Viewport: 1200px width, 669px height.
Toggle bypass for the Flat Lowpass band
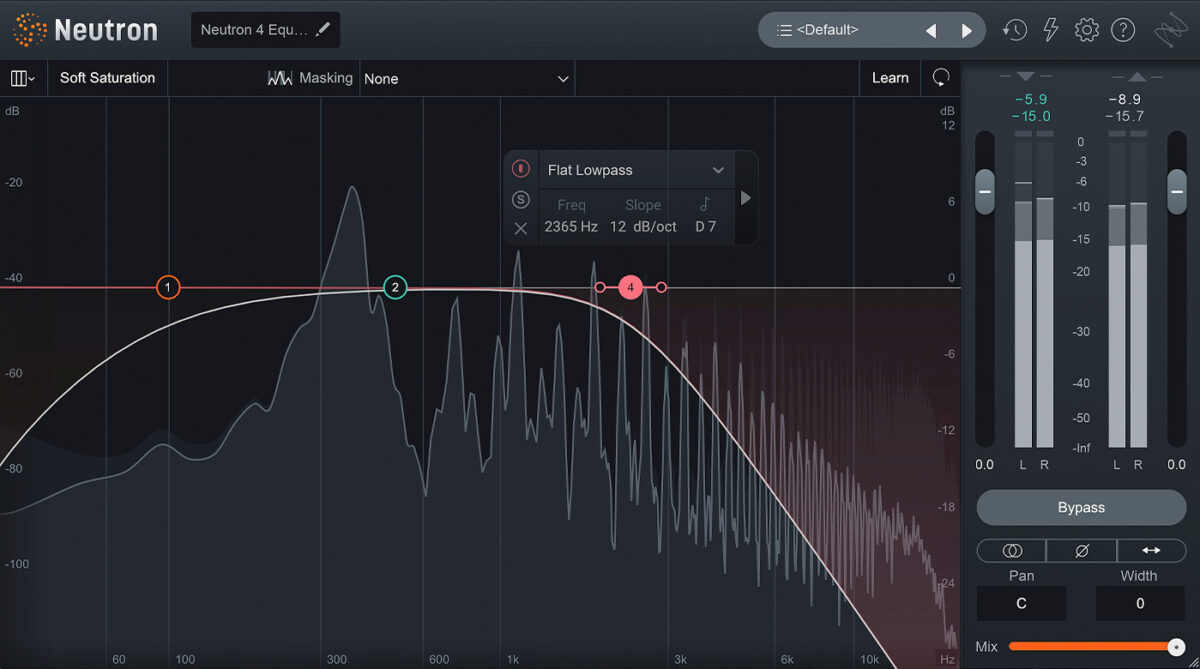pyautogui.click(x=521, y=168)
